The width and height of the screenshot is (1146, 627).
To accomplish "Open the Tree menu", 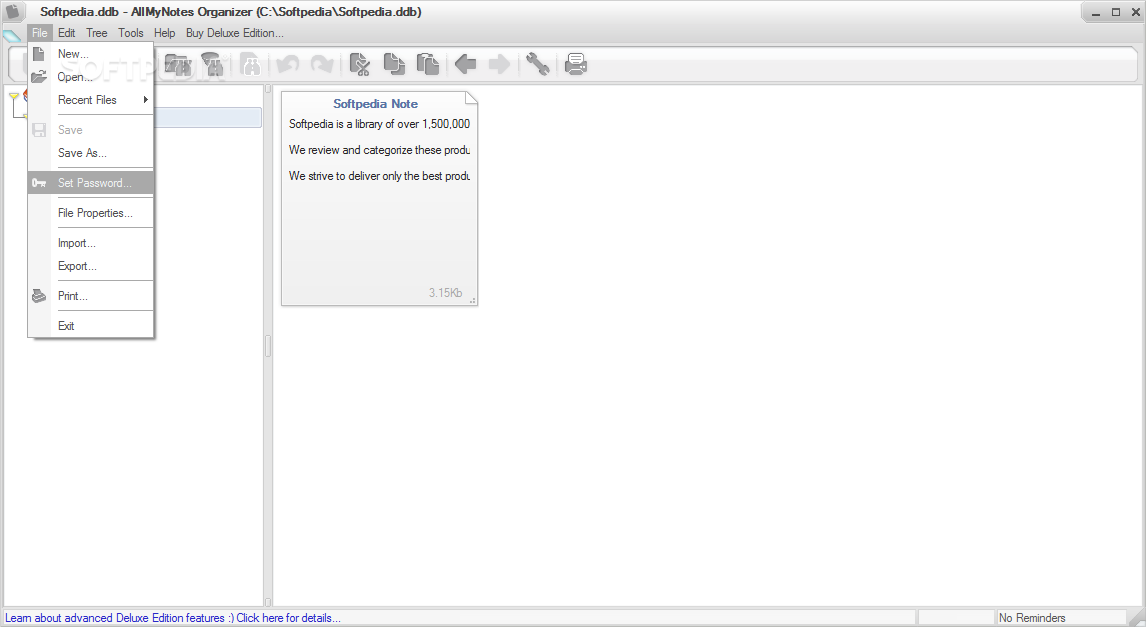I will 96,33.
